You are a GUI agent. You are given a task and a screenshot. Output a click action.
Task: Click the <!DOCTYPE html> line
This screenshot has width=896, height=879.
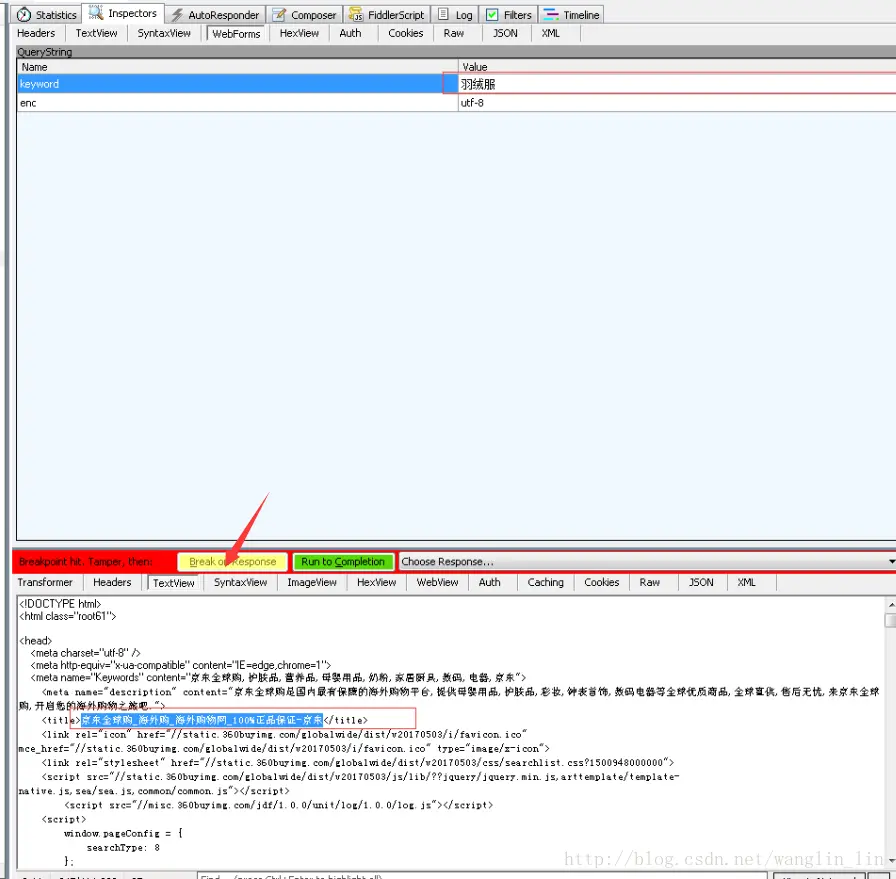[60, 604]
